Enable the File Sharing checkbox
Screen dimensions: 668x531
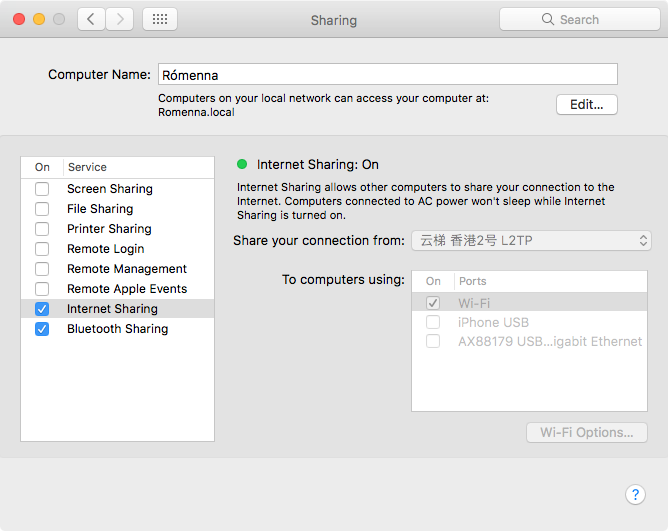tap(42, 209)
